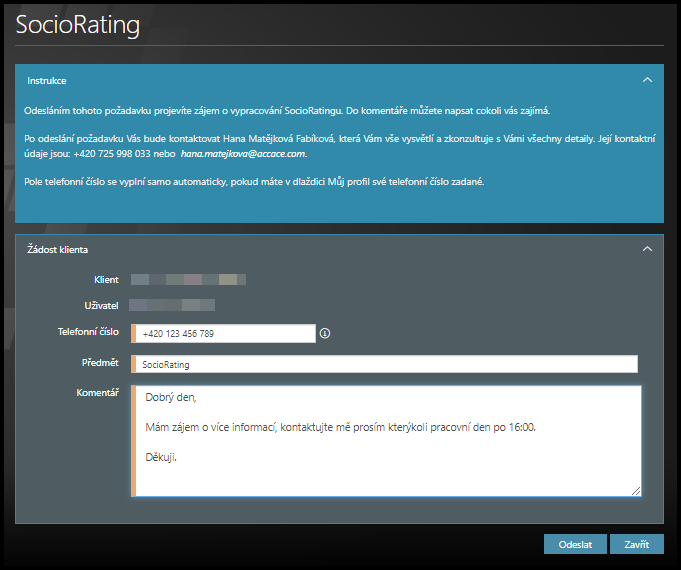Click the Komentář label
The width and height of the screenshot is (681, 570).
pyautogui.click(x=98, y=392)
